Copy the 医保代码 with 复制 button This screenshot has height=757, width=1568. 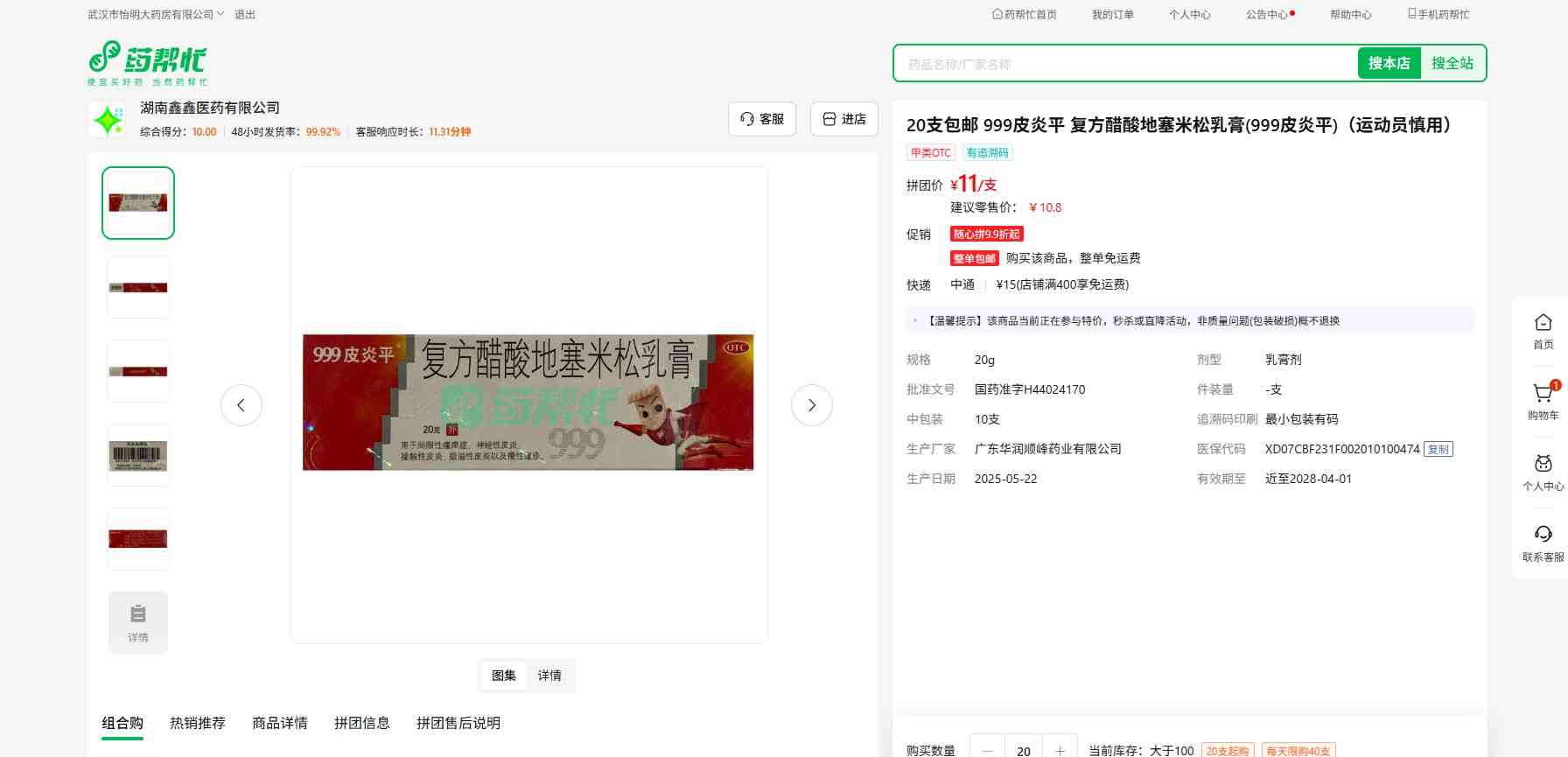[x=1438, y=449]
